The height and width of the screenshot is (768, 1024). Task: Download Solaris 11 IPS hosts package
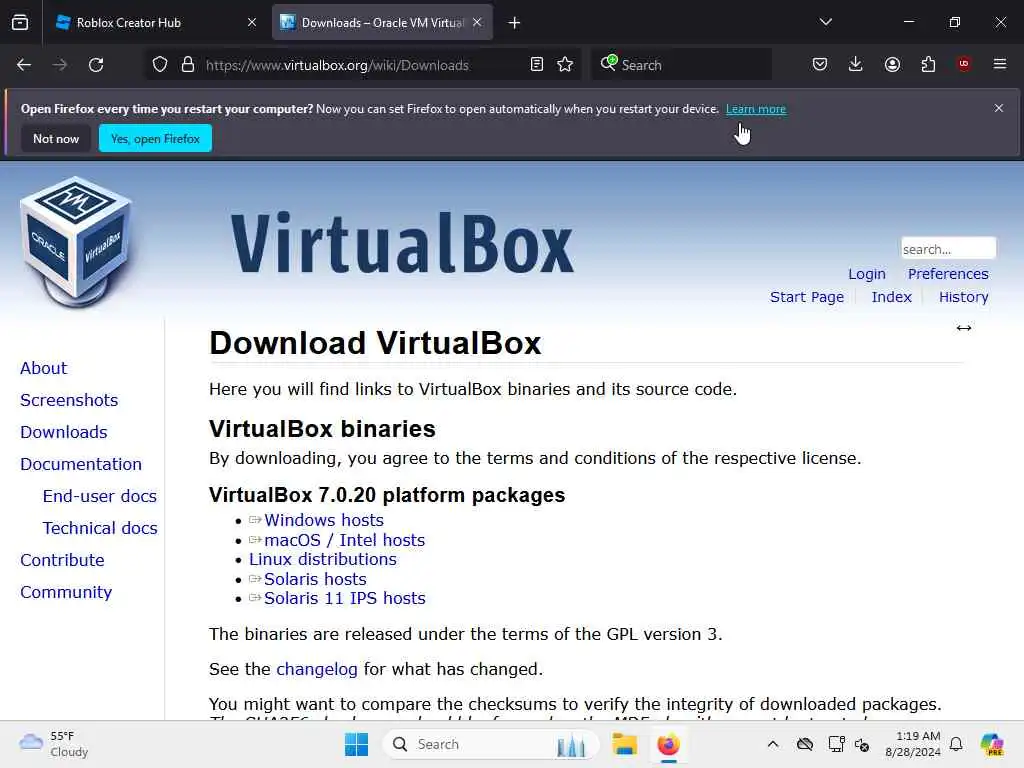(345, 598)
